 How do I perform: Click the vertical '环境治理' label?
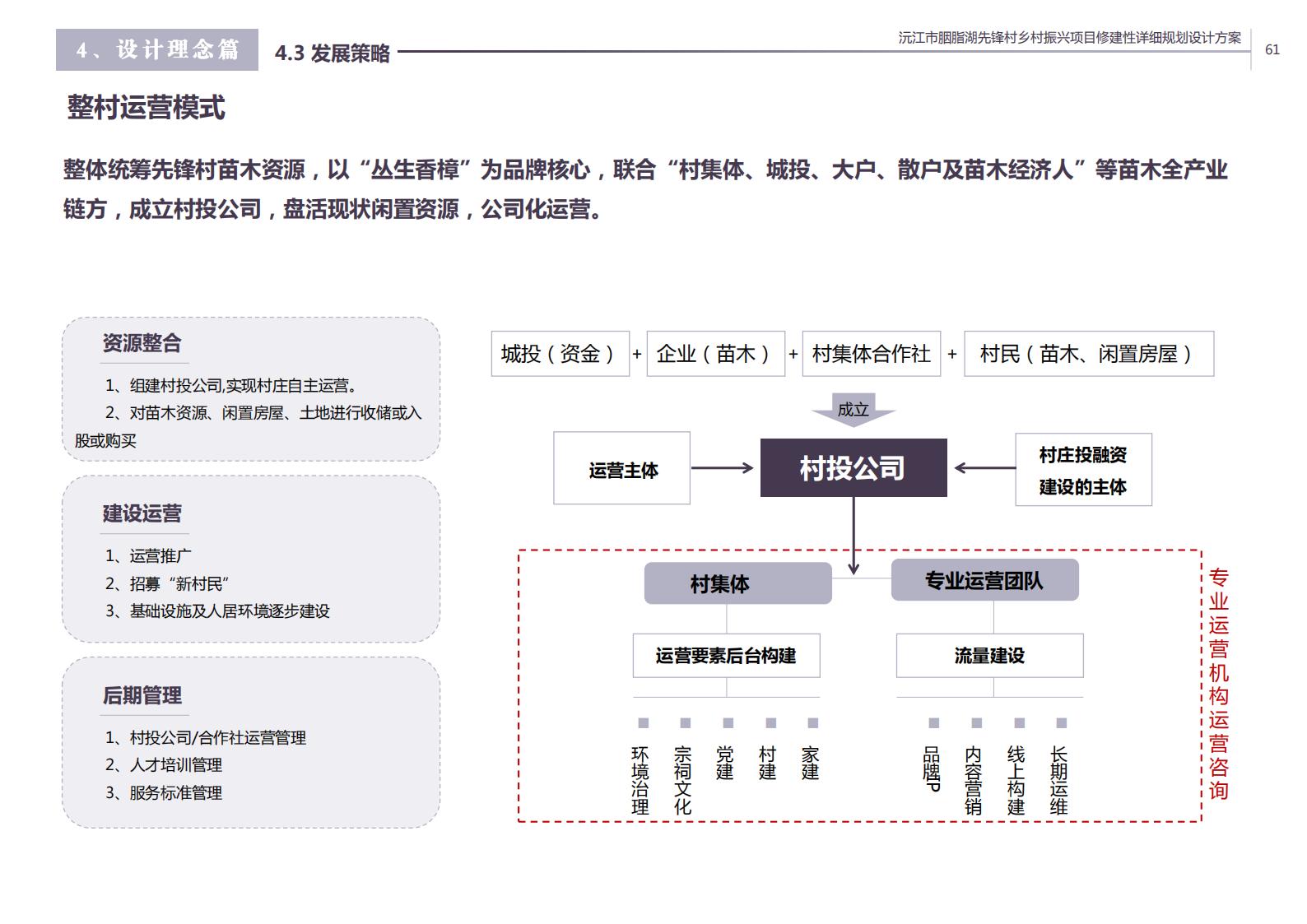(x=640, y=781)
